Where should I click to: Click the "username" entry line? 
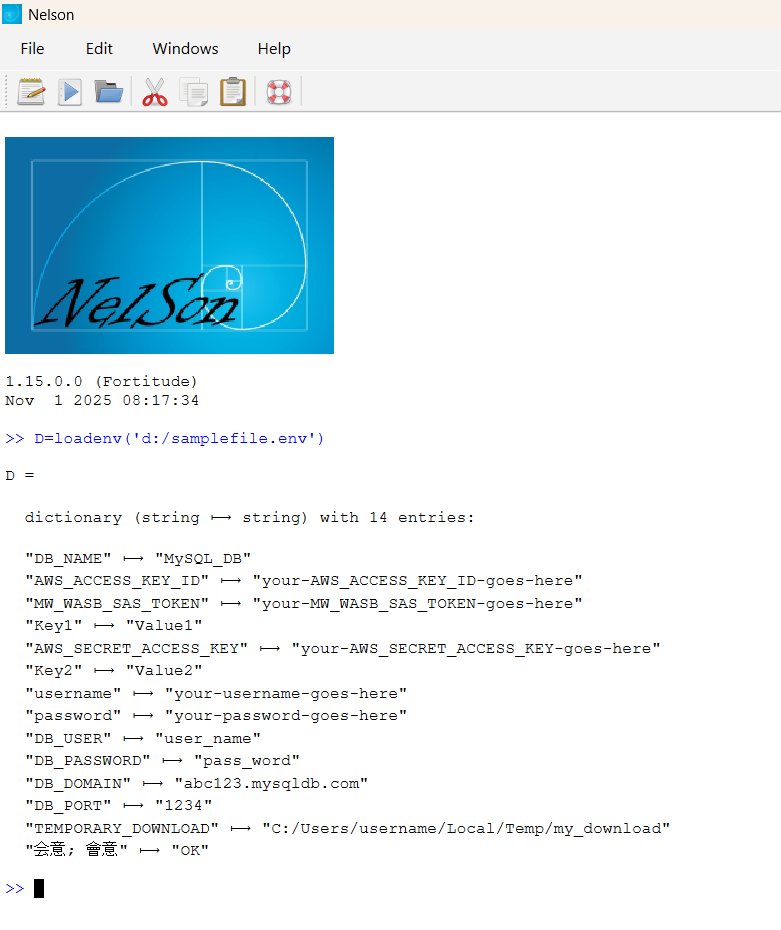(216, 694)
